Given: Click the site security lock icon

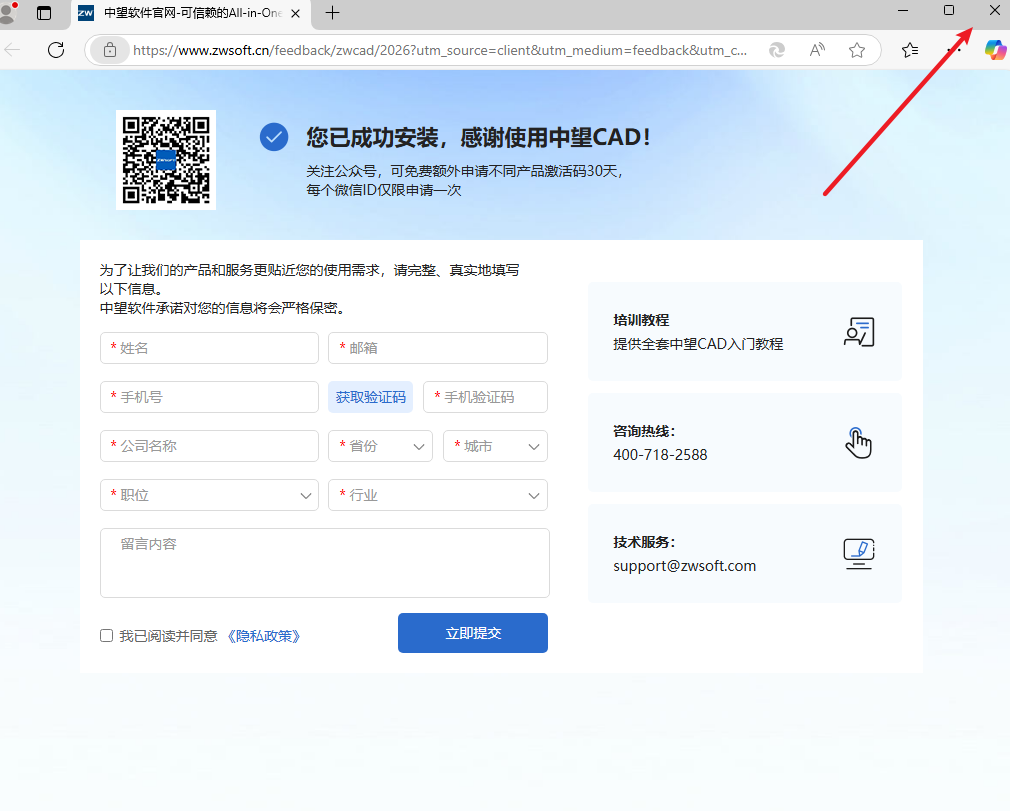Looking at the screenshot, I should [110, 49].
